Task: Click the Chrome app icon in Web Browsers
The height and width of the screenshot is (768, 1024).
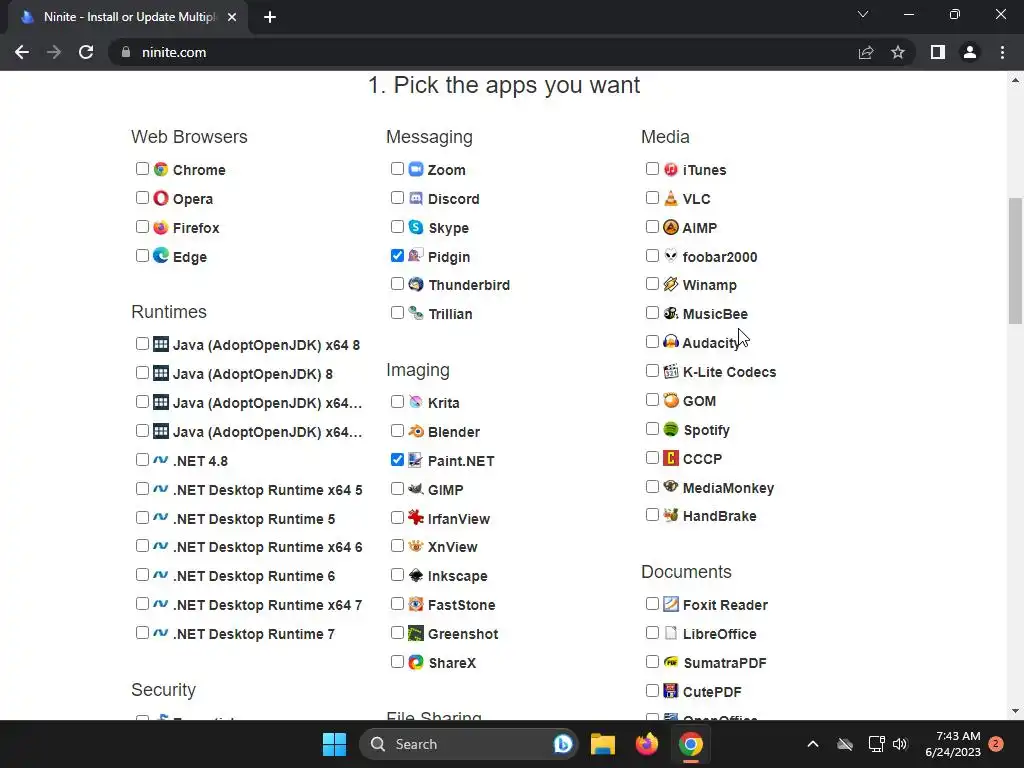Action: pos(161,169)
